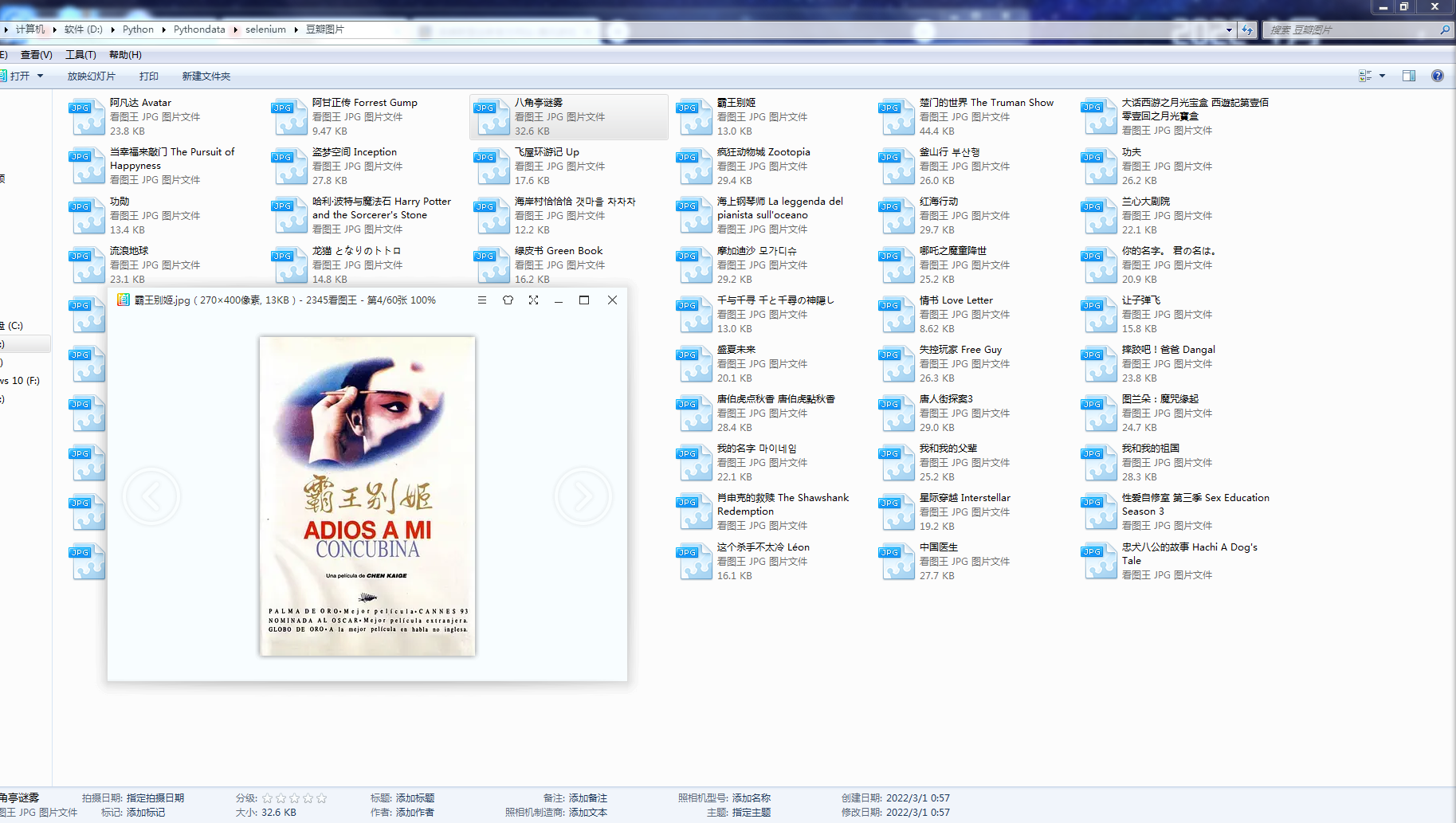Click 指定拍摄日期 in the details pane

click(x=155, y=798)
